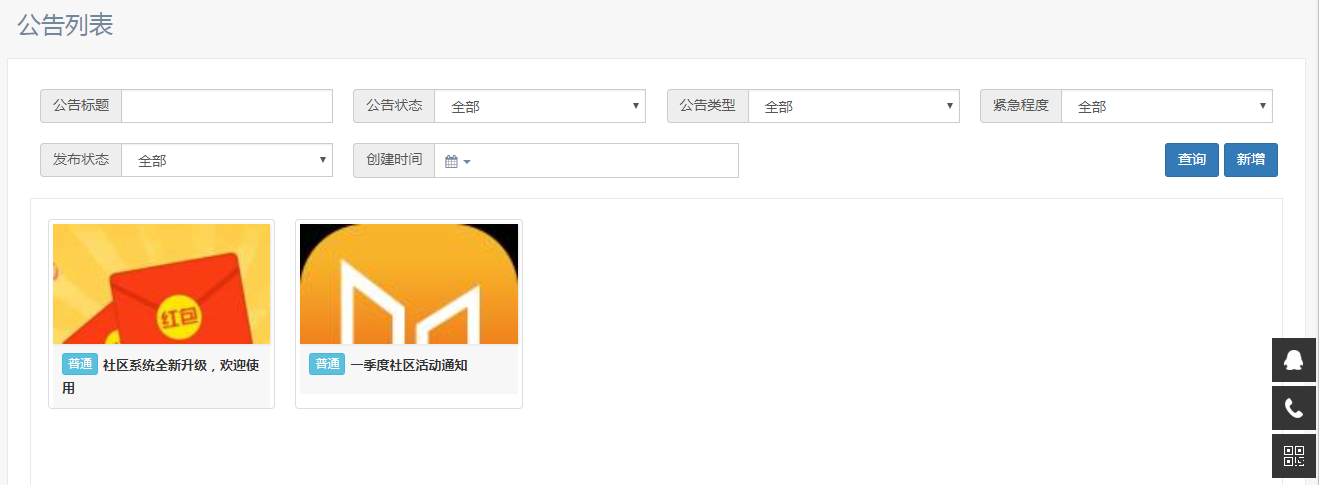This screenshot has height=485, width=1319.
Task: Show the QR code icon
Action: tap(1294, 456)
